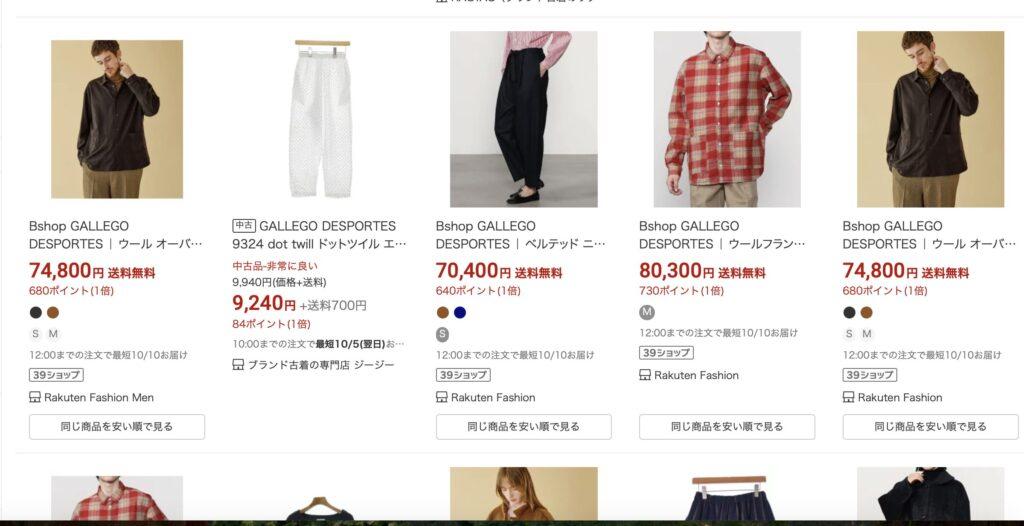Open the red plaid wool flannel shirt image
Screen dimensions: 1024x526
[x=727, y=119]
